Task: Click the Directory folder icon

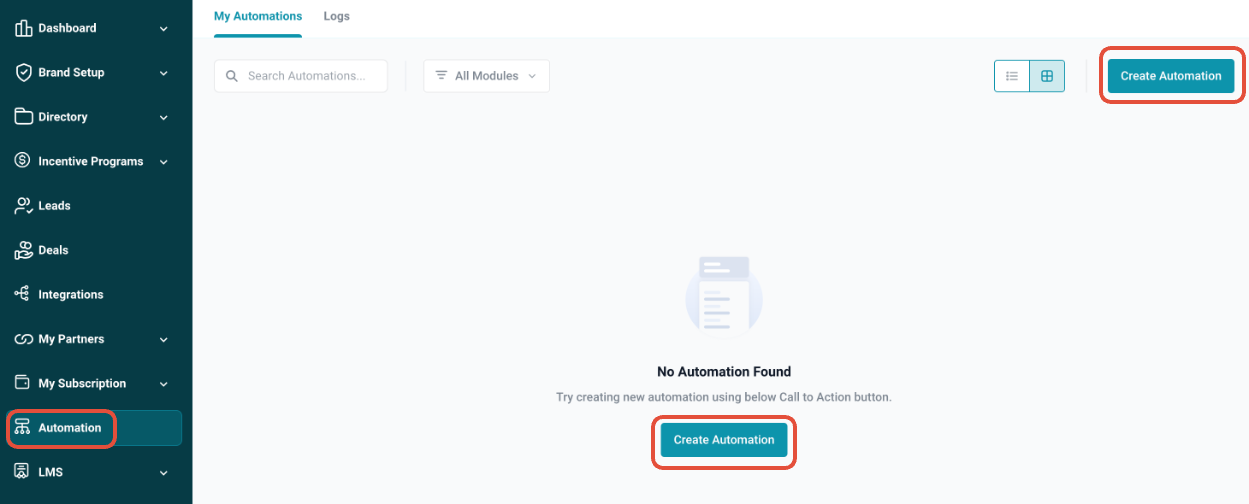Action: [x=24, y=117]
